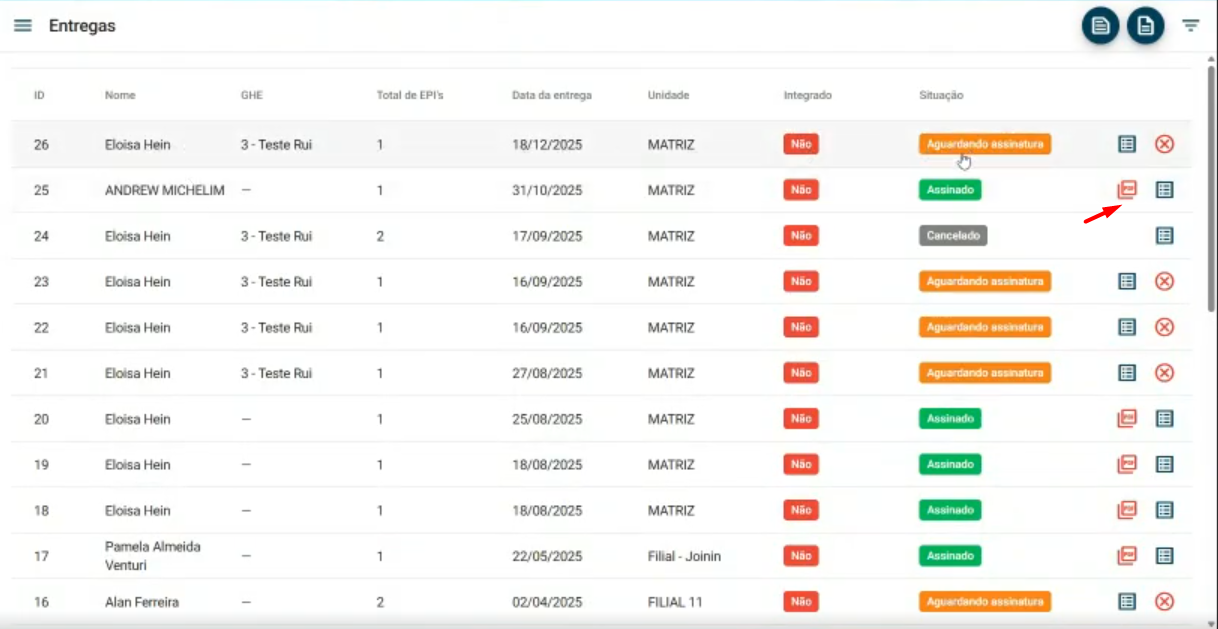Open the filter options icon

pyautogui.click(x=1190, y=26)
